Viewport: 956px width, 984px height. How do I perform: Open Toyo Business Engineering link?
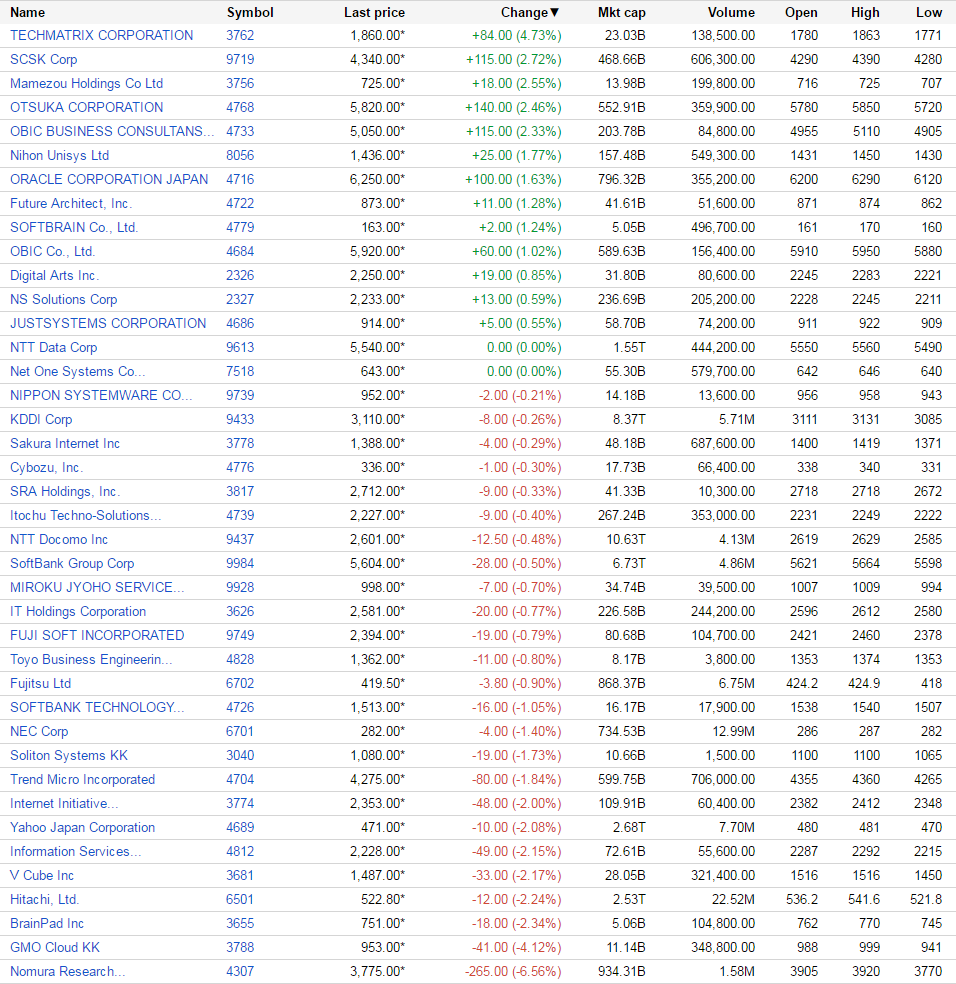91,660
